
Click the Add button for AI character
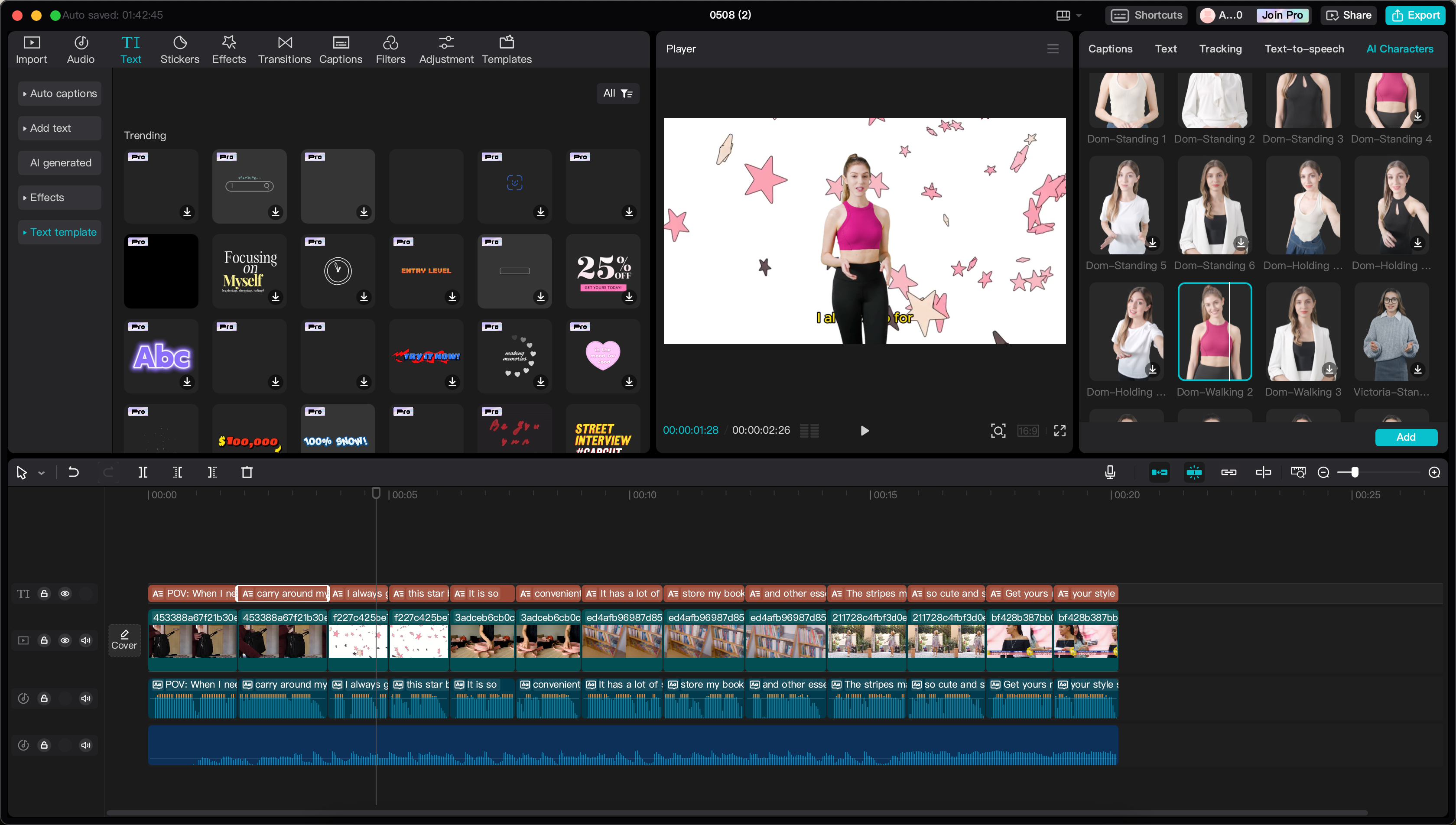[x=1406, y=437]
